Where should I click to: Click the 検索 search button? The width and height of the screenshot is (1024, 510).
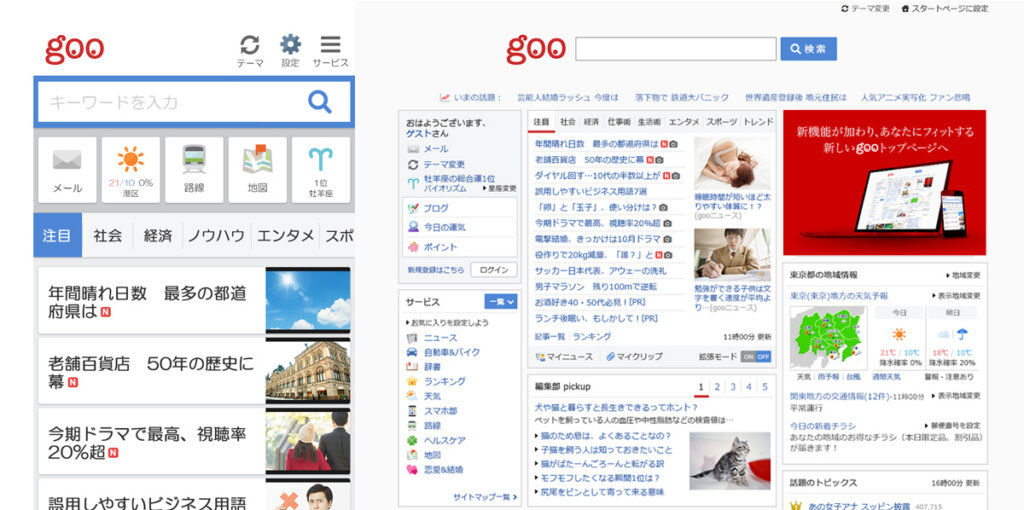[808, 49]
